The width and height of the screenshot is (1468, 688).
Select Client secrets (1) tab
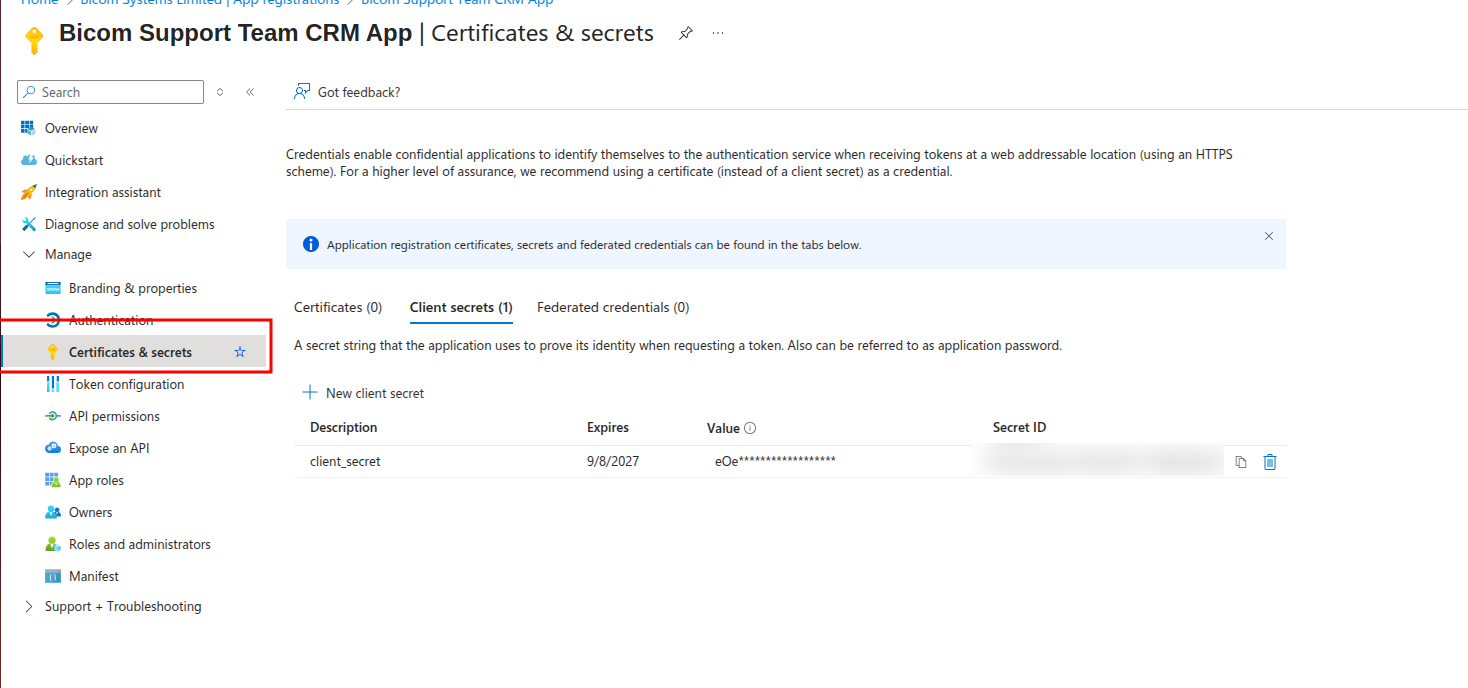461,307
